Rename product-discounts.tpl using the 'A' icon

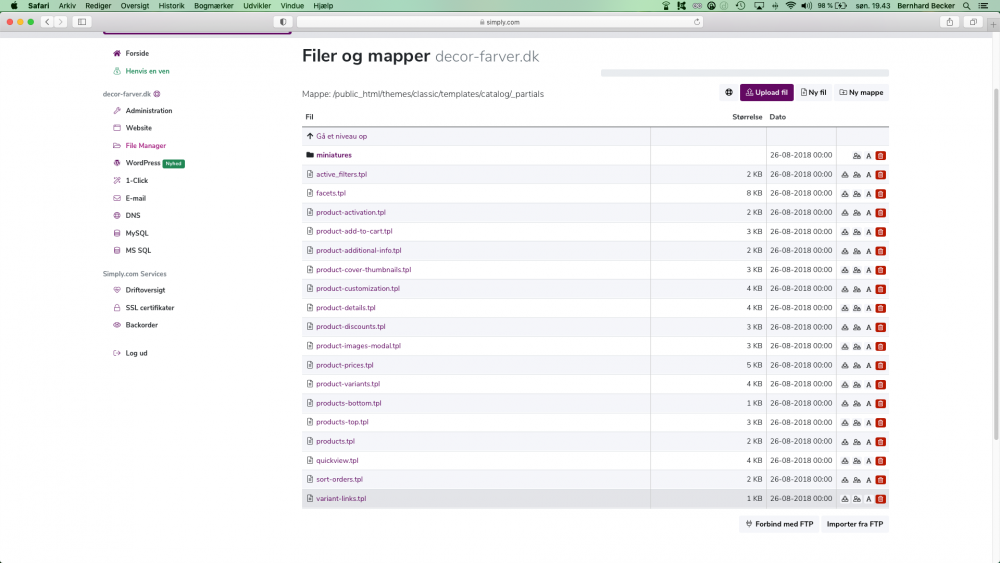coord(868,327)
